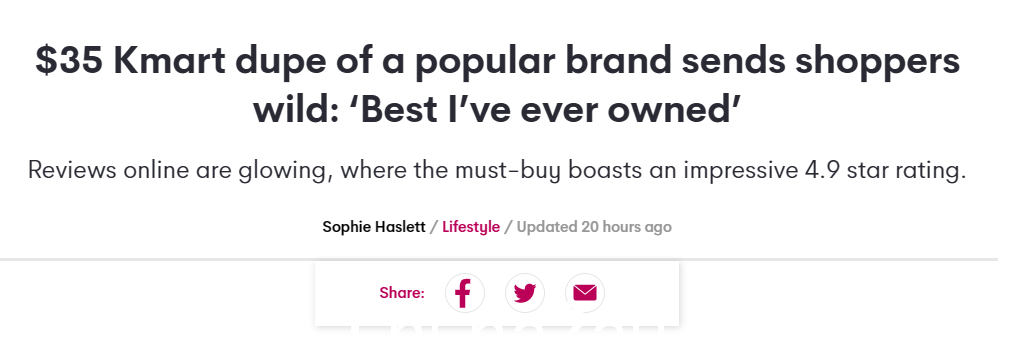This screenshot has height=361, width=1016.
Task: Click the word 'wild:' in headline
Action: [296, 109]
